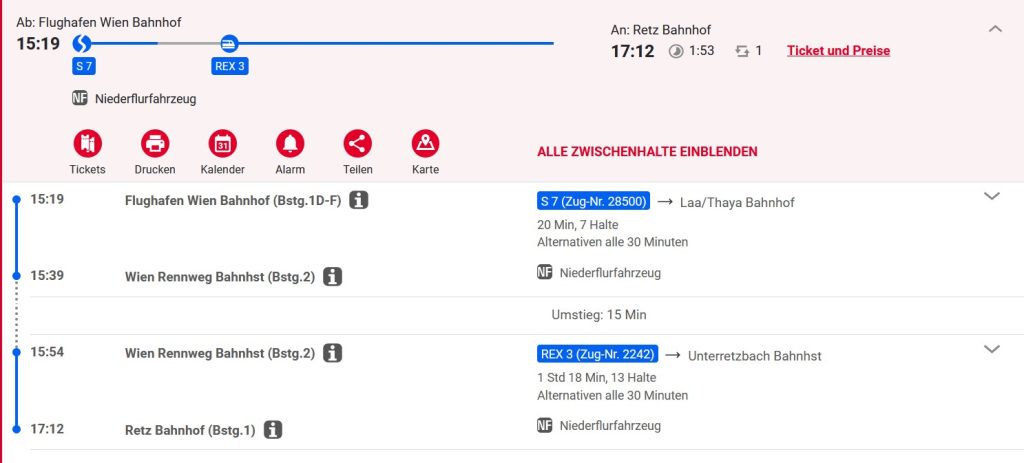Click the Drucken printer icon

(x=155, y=143)
